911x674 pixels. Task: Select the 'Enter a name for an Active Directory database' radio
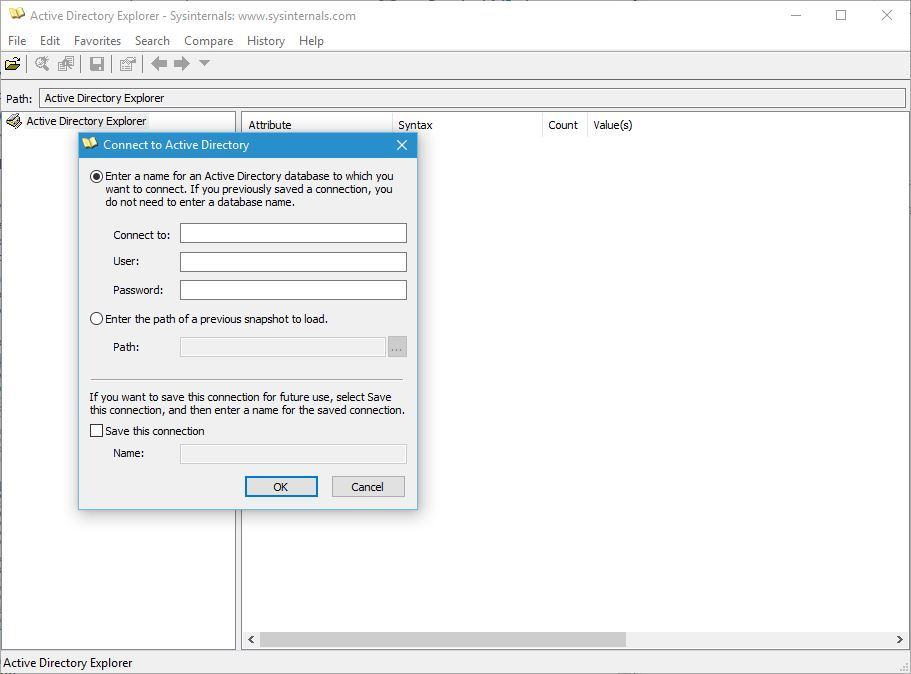pos(96,176)
